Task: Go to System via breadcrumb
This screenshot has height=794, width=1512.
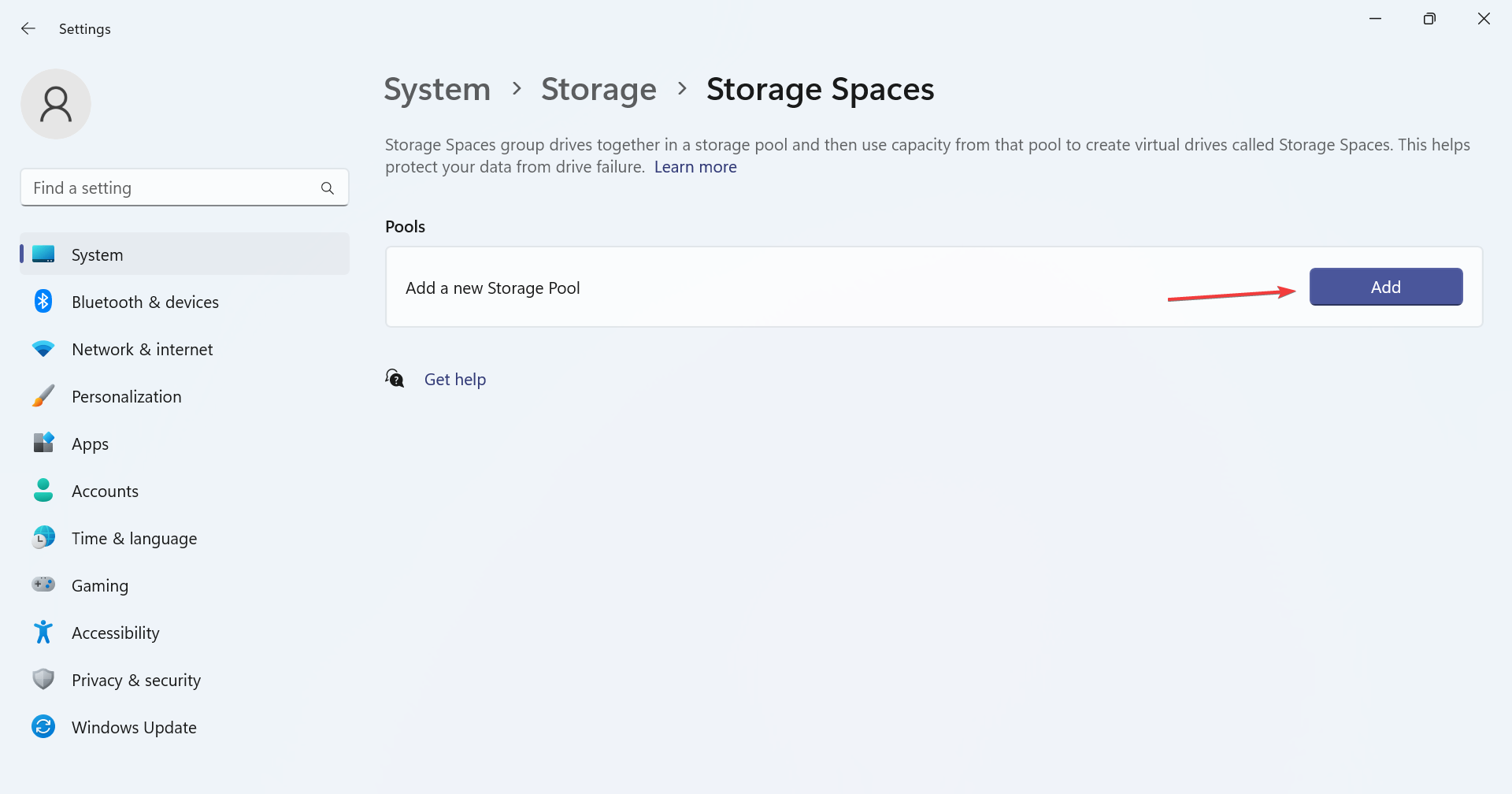Action: (x=437, y=89)
